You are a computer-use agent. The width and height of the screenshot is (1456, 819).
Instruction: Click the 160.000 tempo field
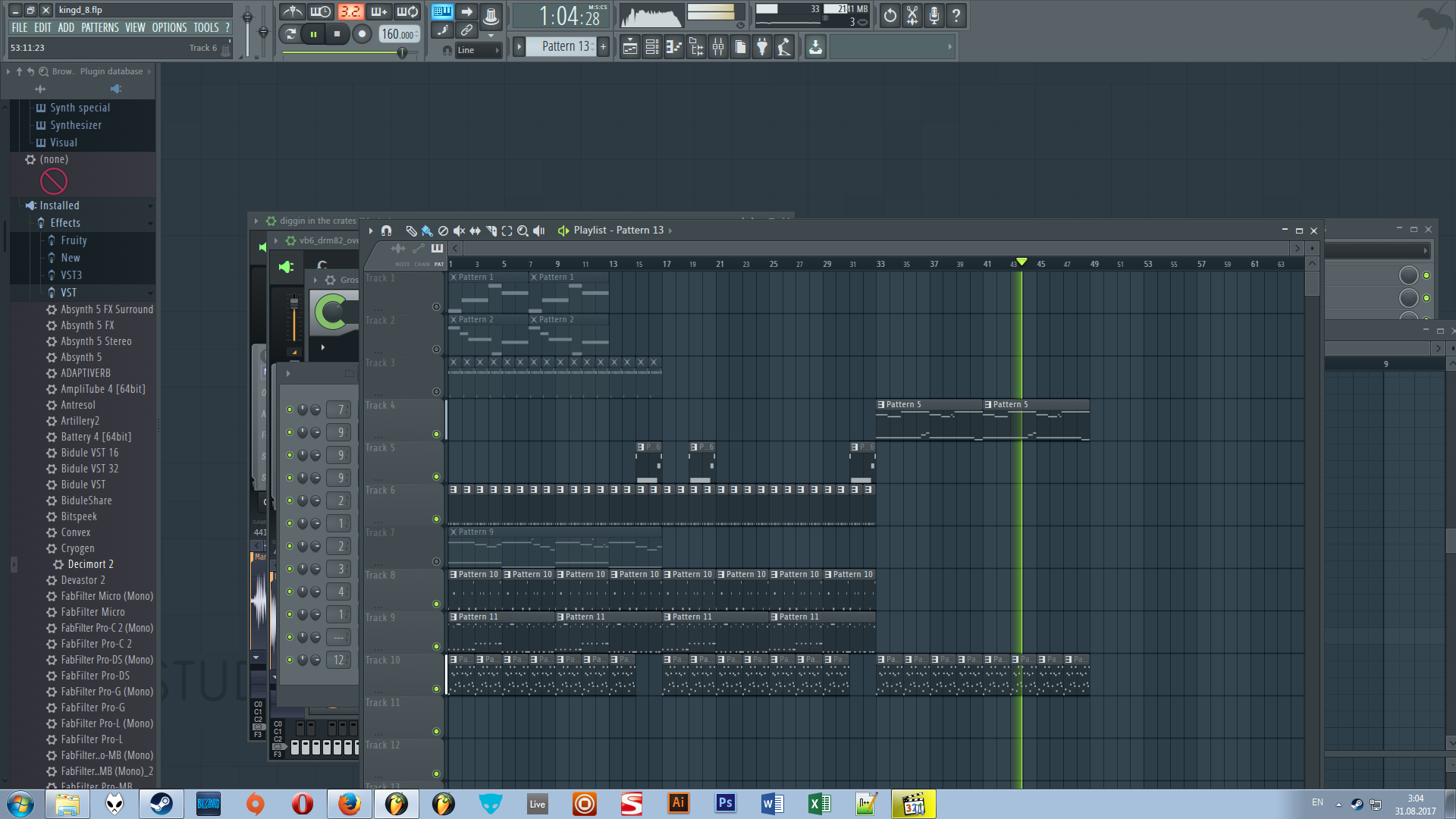(x=398, y=34)
